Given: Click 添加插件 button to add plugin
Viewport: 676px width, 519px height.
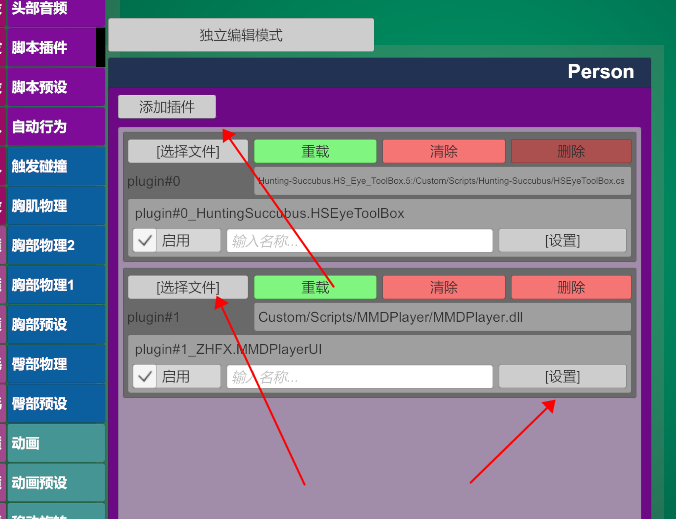Looking at the screenshot, I should coord(167,106).
